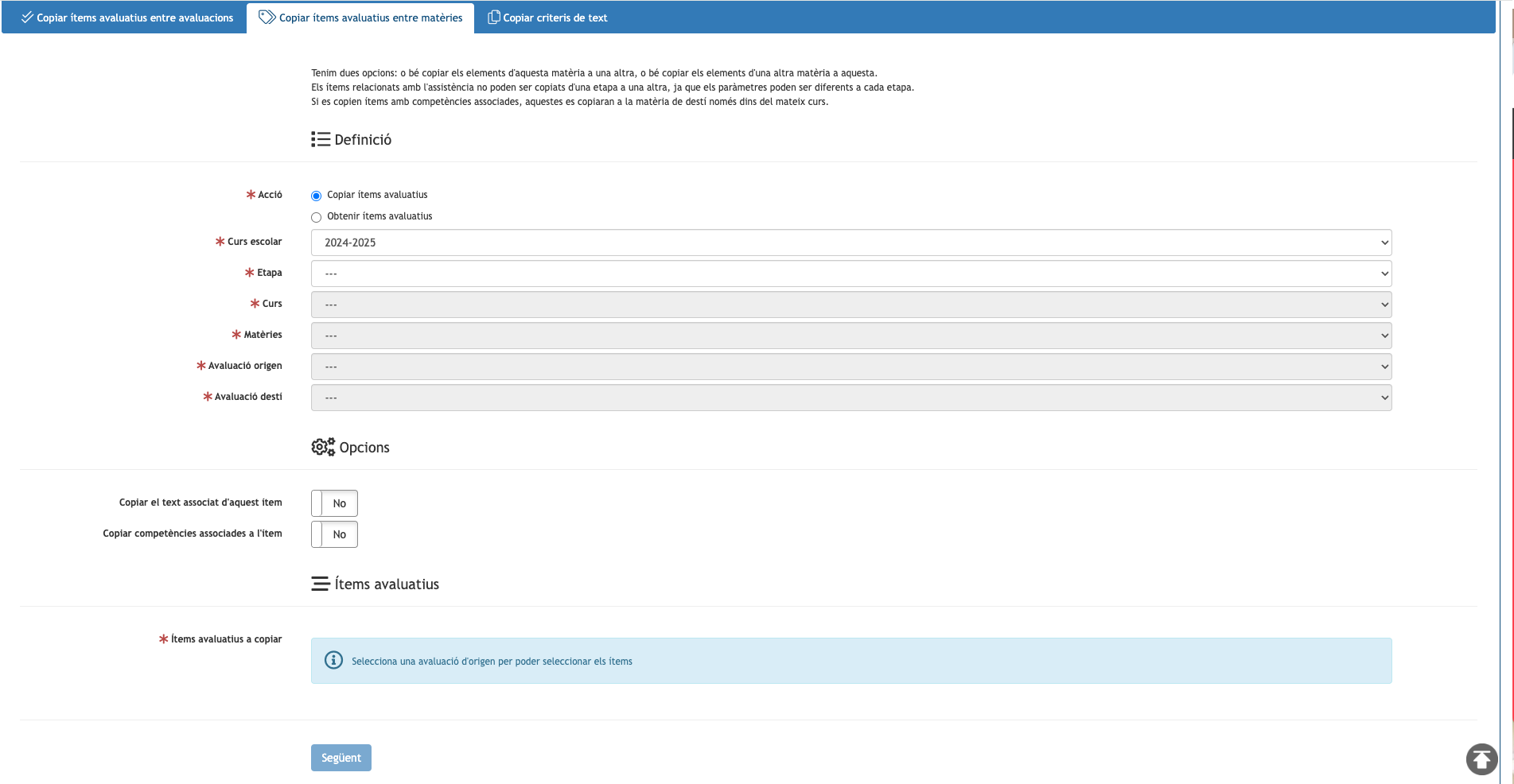Select the 'Obtenir ítems avaluatius' radio option
The width and height of the screenshot is (1514, 784).
[317, 217]
